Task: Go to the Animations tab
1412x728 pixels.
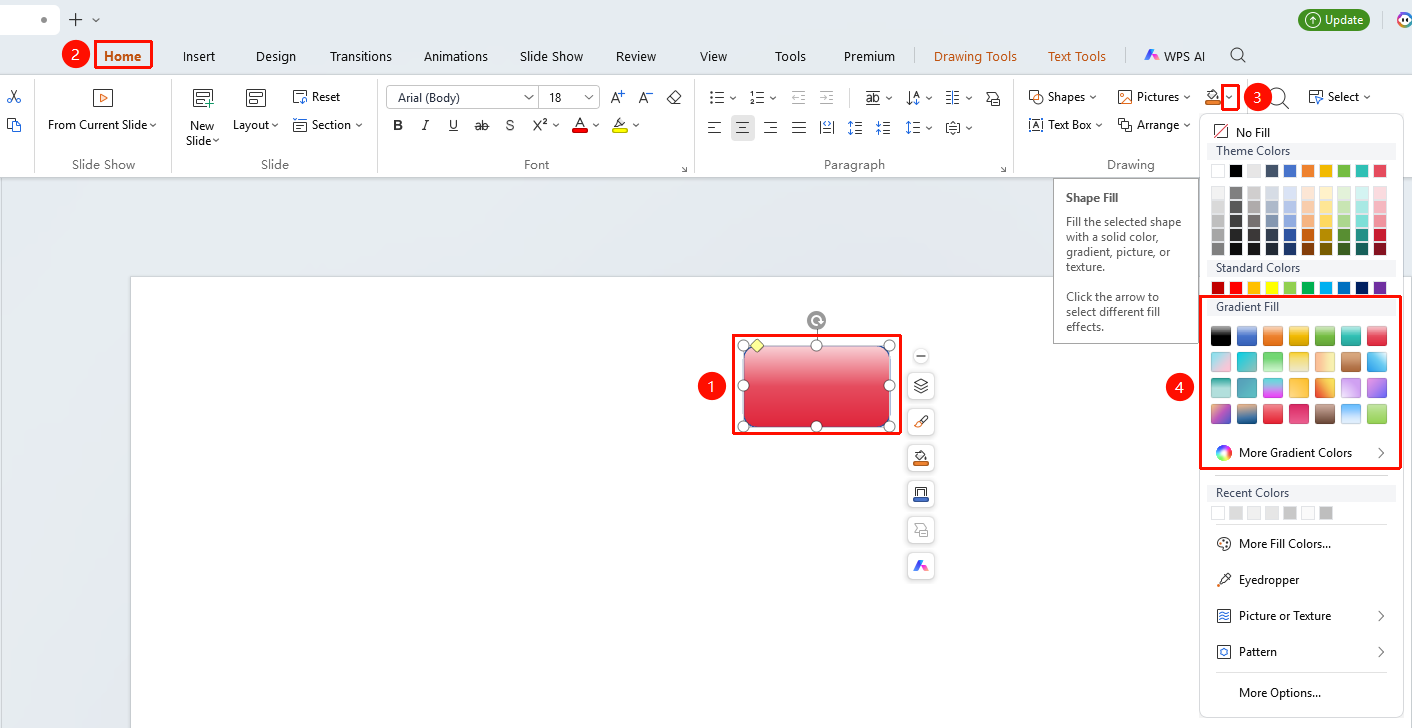Action: tap(456, 56)
